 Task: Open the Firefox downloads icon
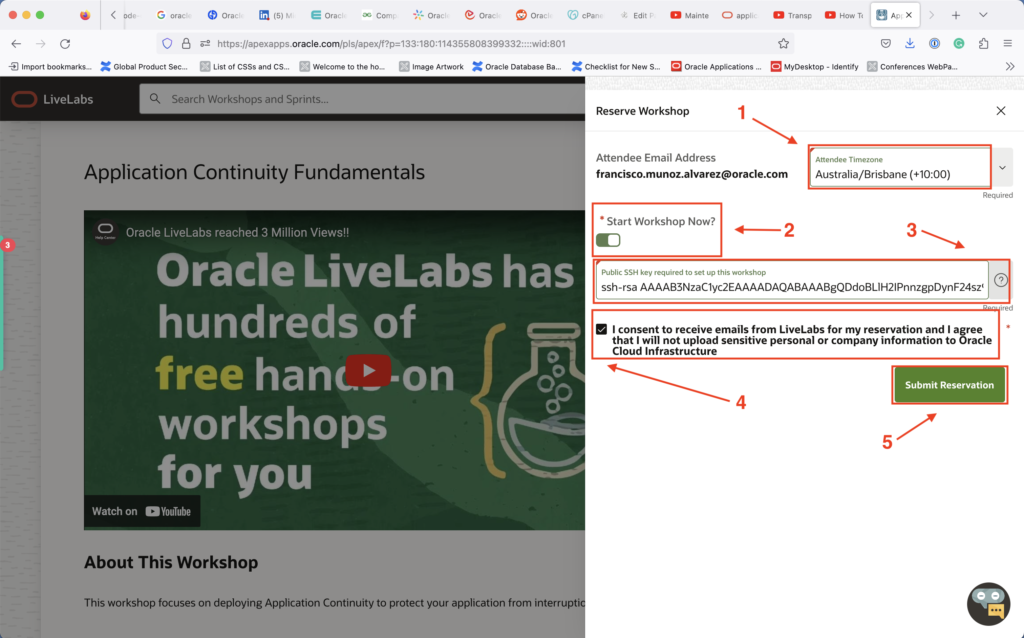click(x=910, y=44)
